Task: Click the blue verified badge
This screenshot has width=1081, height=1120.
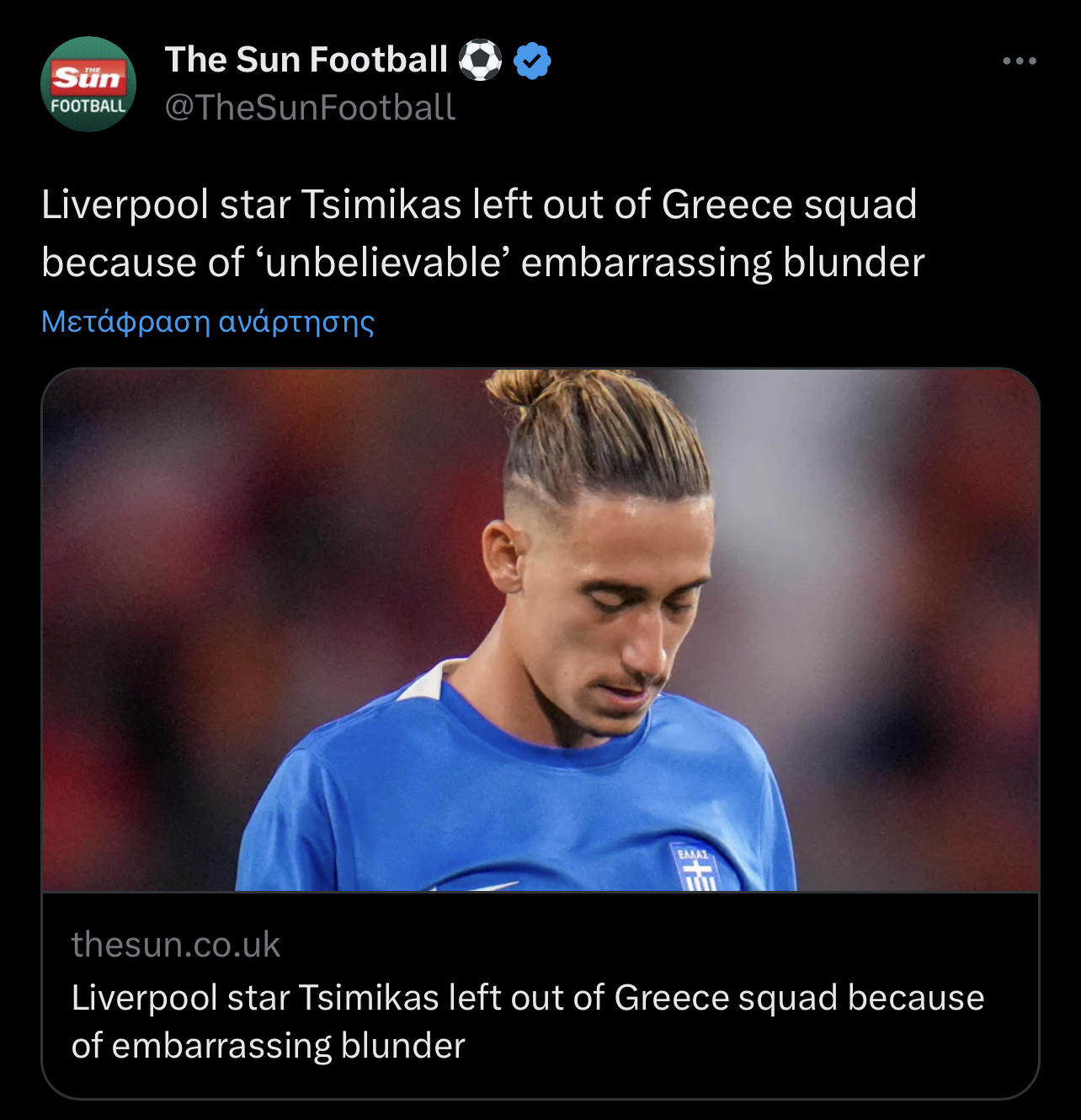Action: [x=532, y=61]
